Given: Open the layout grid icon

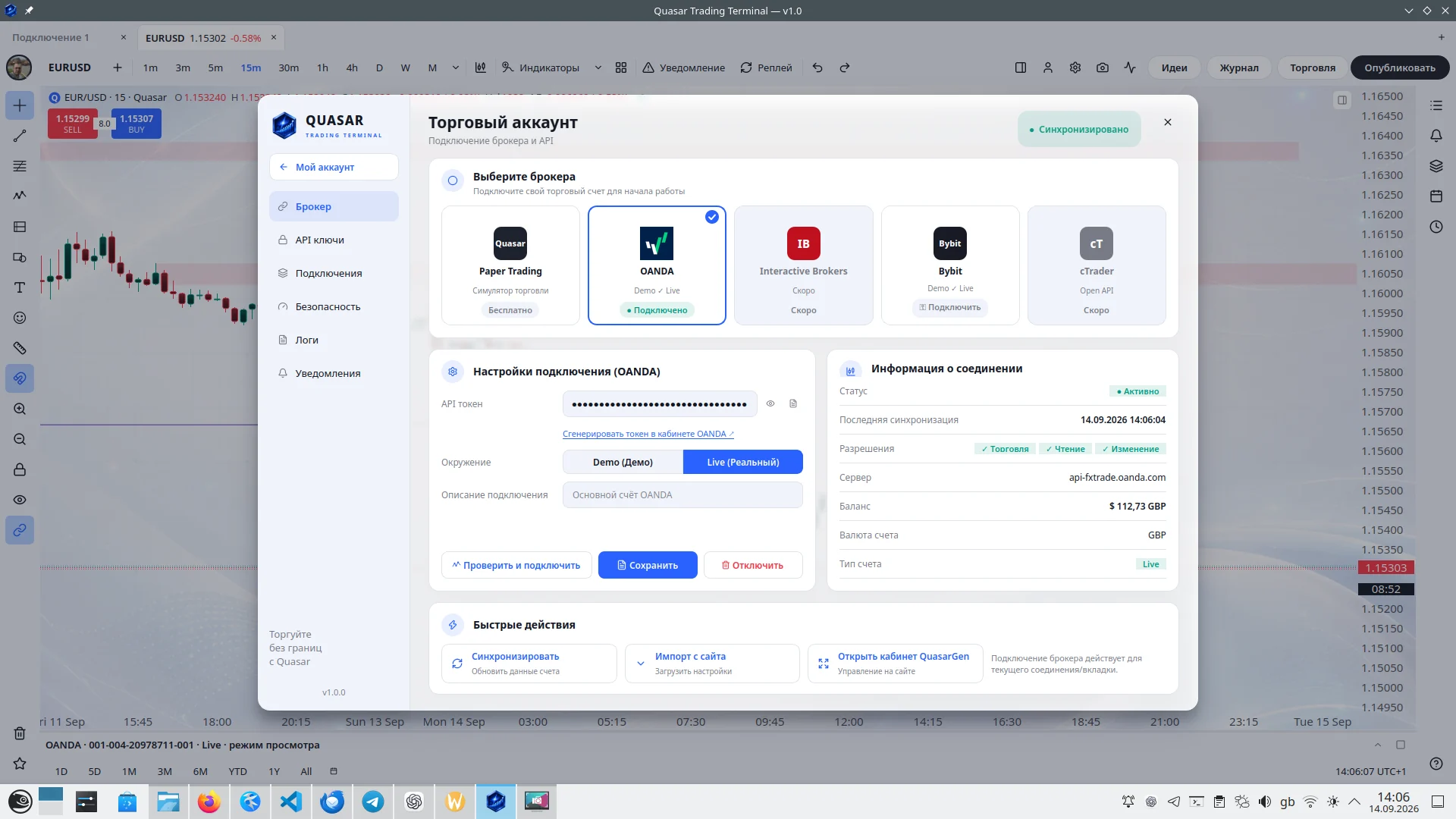Looking at the screenshot, I should (x=621, y=67).
